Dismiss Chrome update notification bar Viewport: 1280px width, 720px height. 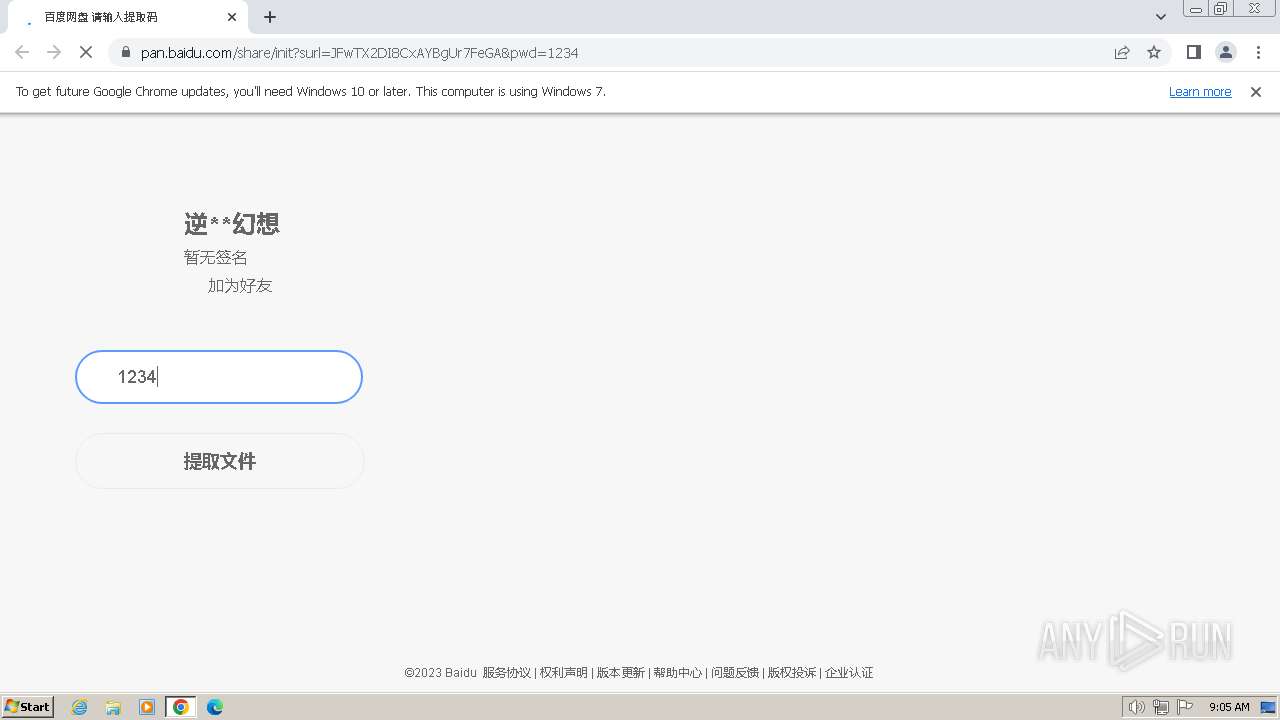(x=1256, y=91)
